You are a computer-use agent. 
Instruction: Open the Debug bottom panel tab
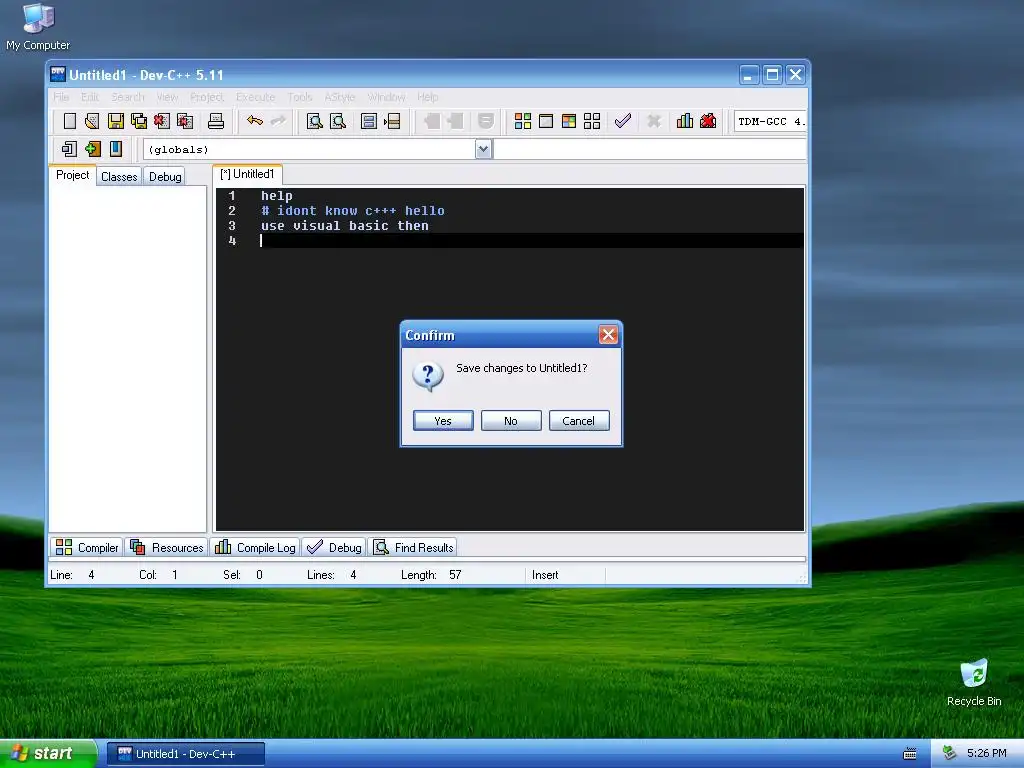334,547
